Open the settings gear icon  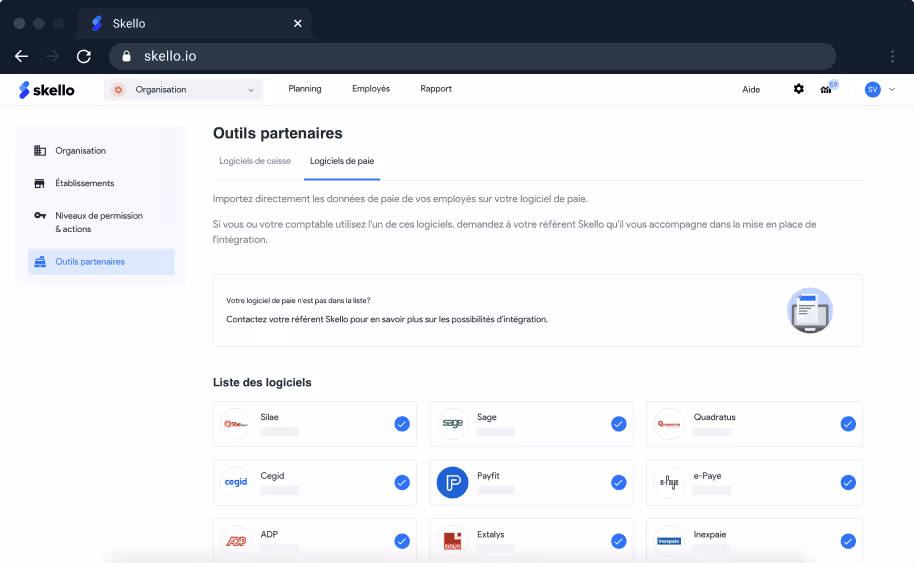click(799, 89)
